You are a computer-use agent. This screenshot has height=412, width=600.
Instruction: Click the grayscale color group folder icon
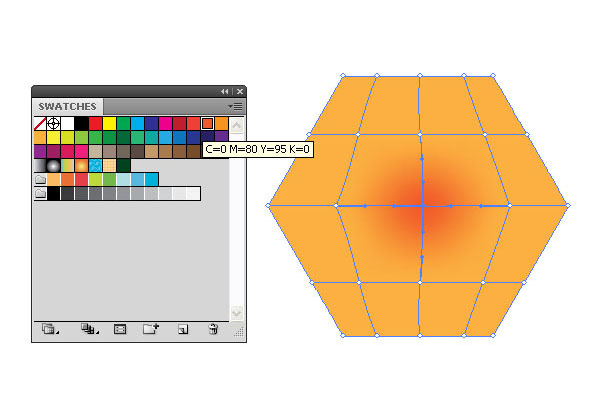(x=41, y=194)
